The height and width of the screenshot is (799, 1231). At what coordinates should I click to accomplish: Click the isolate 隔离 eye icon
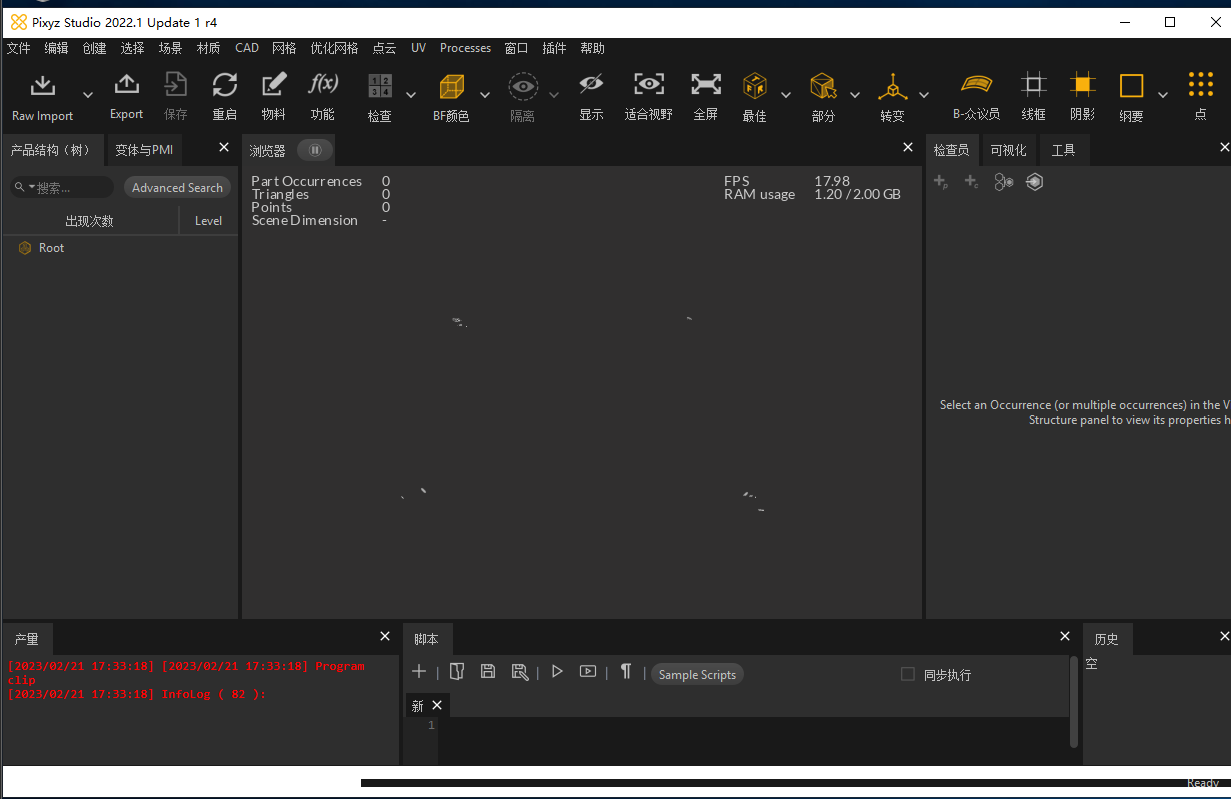[x=523, y=87]
